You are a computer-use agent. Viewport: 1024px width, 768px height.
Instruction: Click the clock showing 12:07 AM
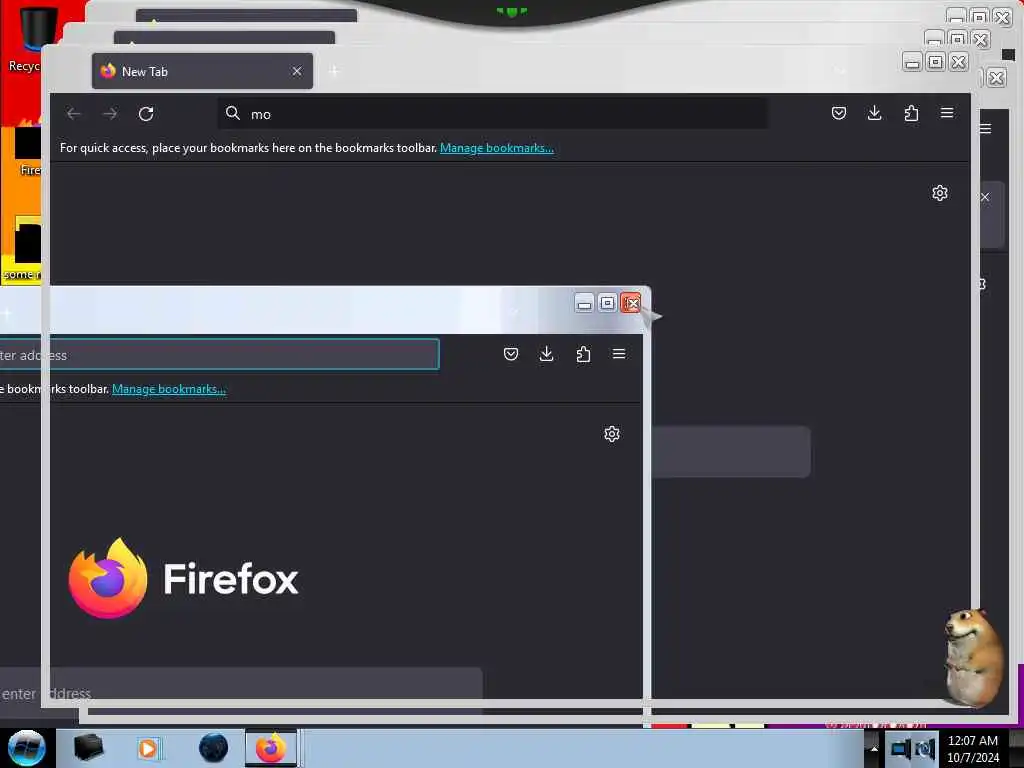(973, 748)
